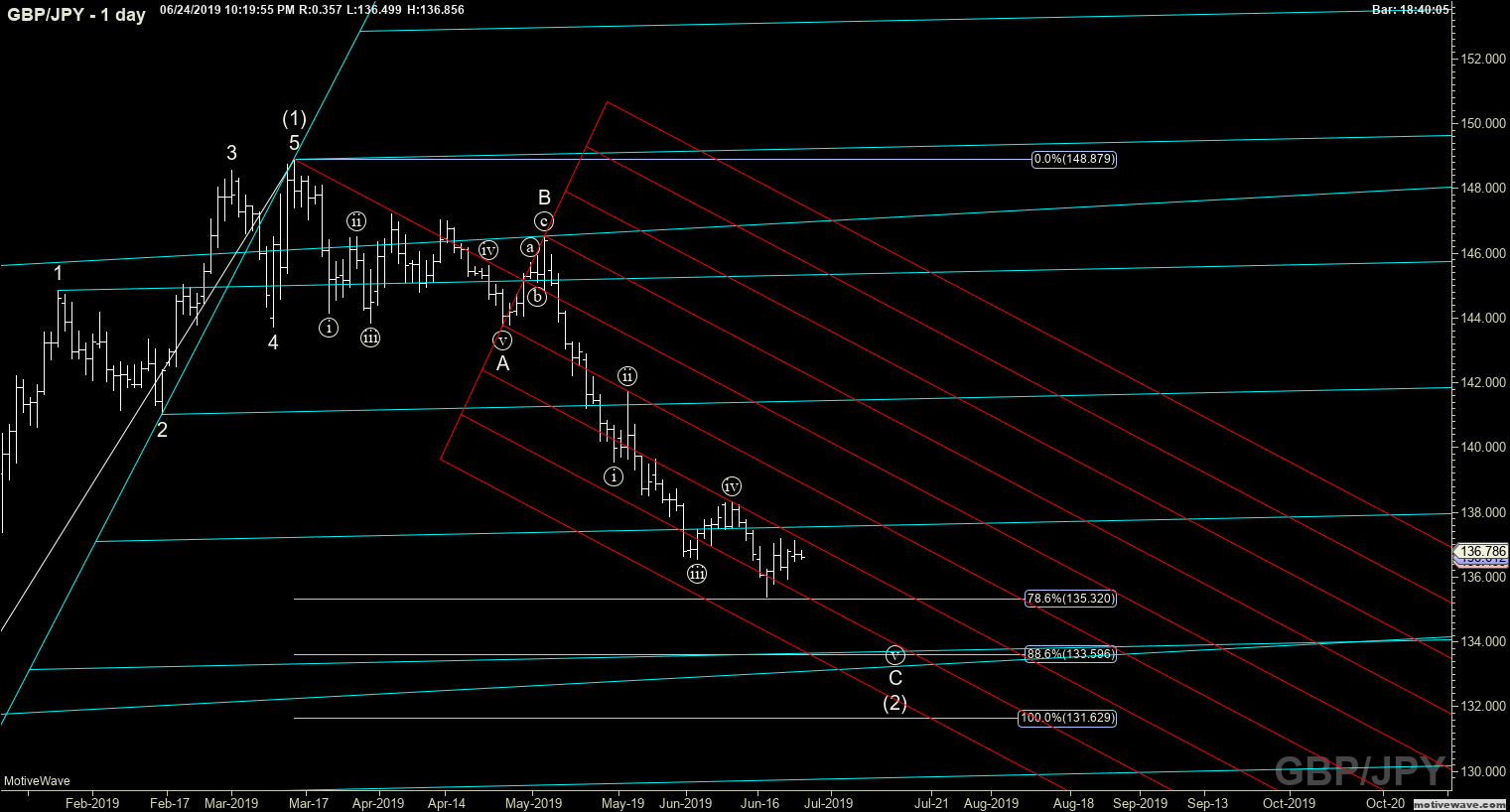Select the circled a wave marker
Screen dimensions: 1510x812
(x=530, y=247)
